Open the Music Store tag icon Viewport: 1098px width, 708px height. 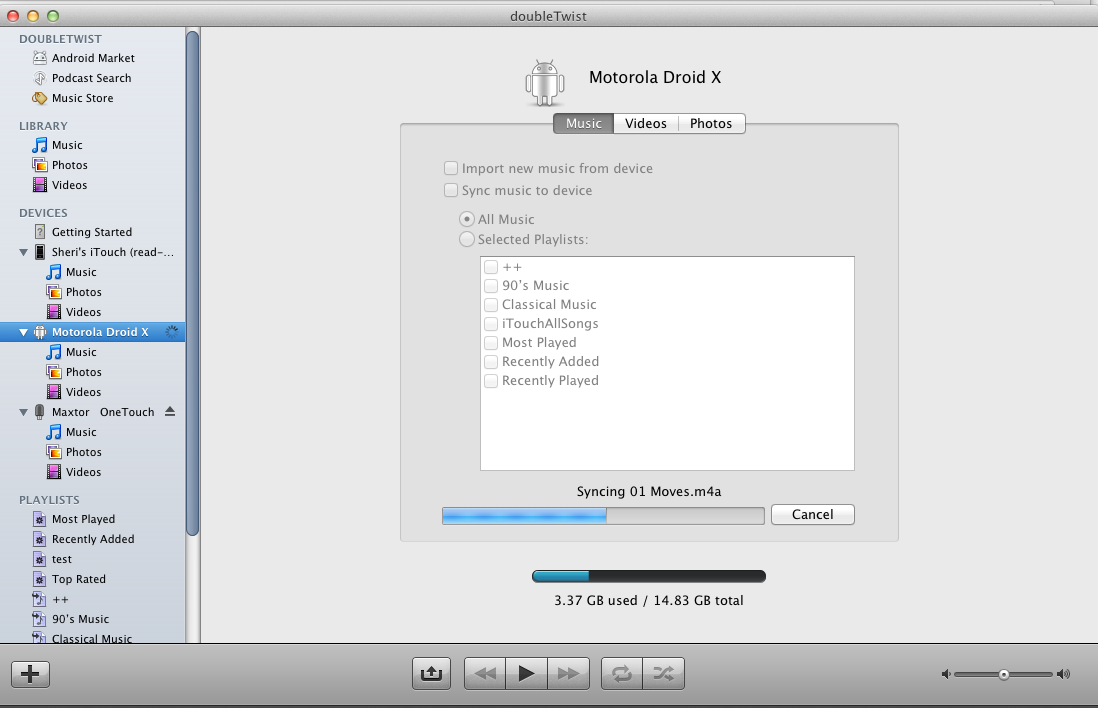(40, 98)
